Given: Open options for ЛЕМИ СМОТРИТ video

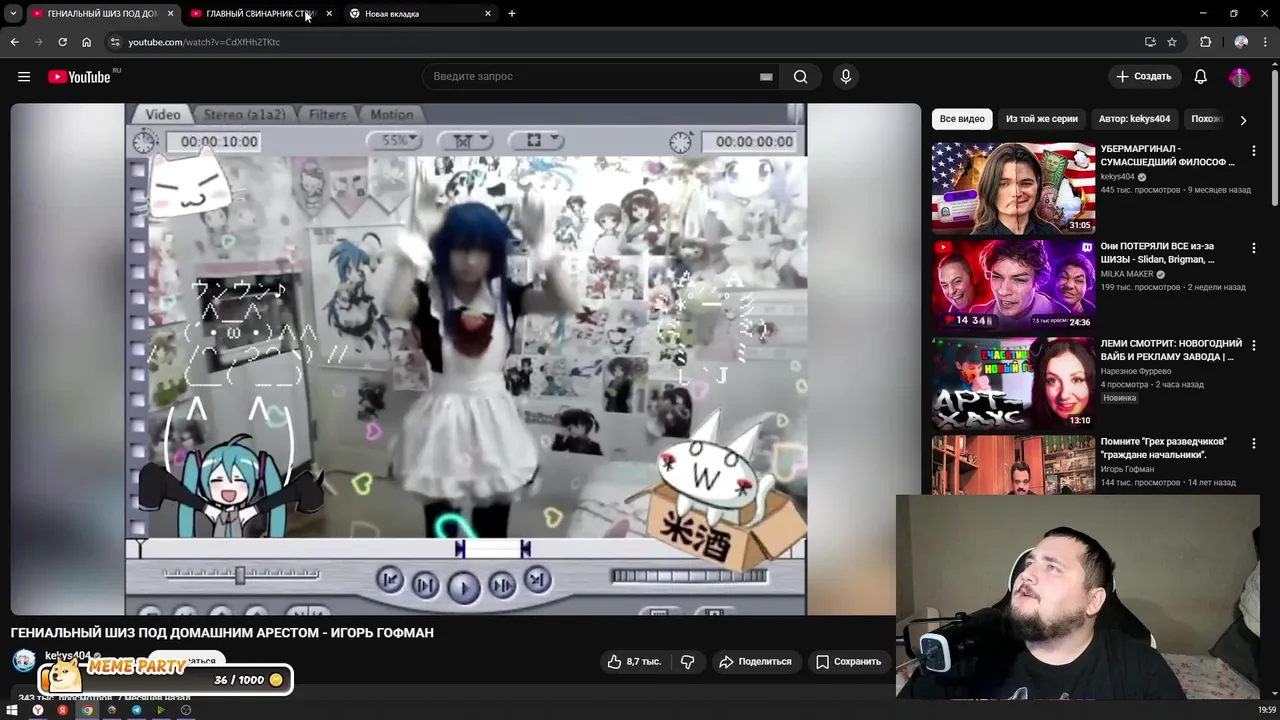Looking at the screenshot, I should (x=1253, y=346).
